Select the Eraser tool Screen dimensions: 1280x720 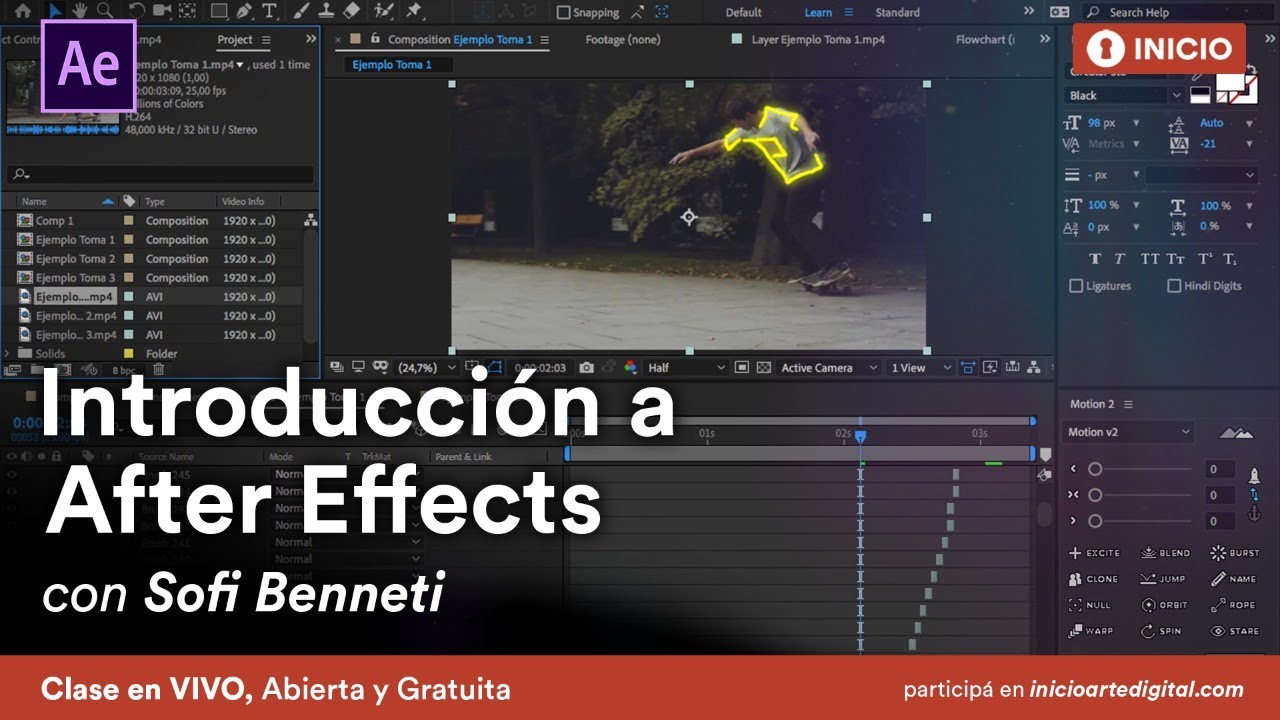[x=352, y=11]
